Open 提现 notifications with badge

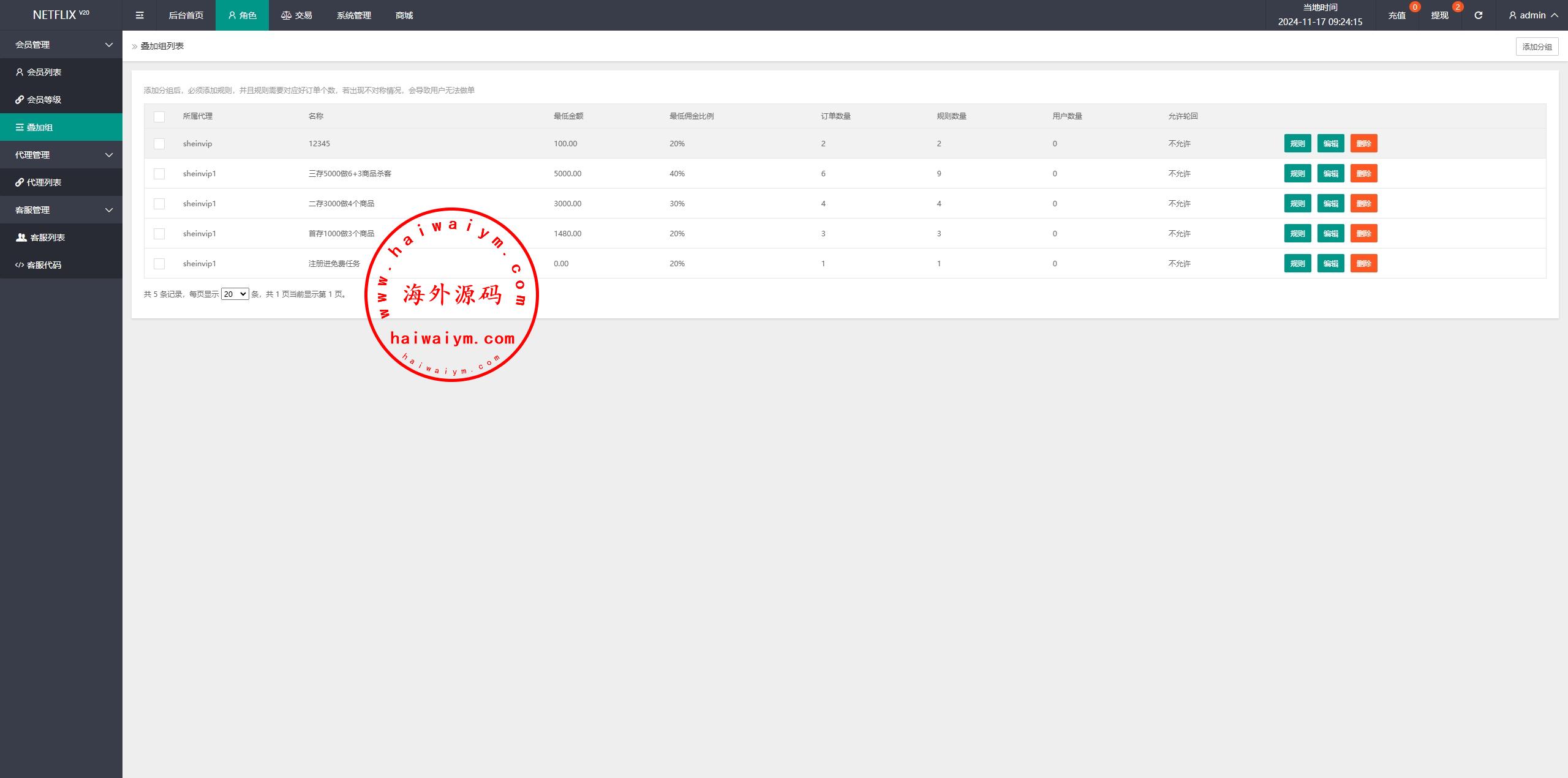1440,15
